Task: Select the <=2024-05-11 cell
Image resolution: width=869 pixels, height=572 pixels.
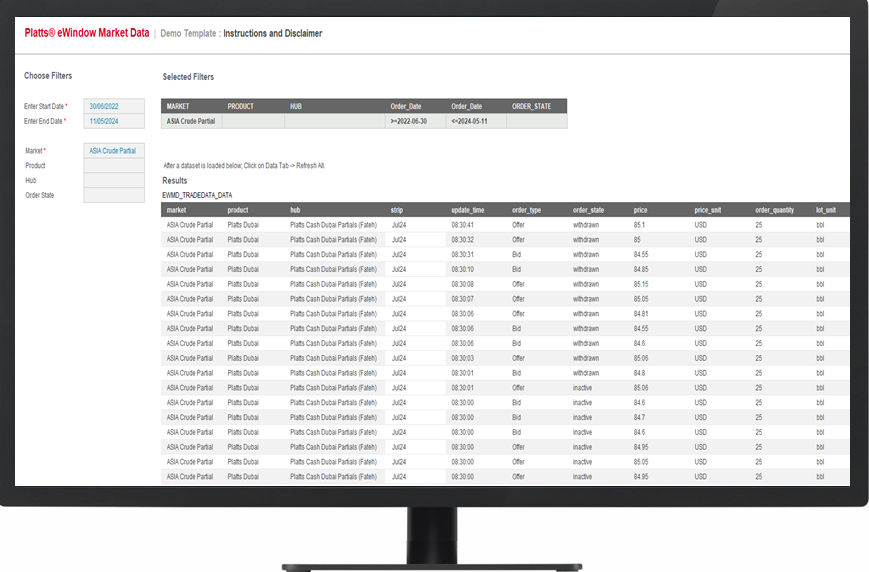Action: 476,121
